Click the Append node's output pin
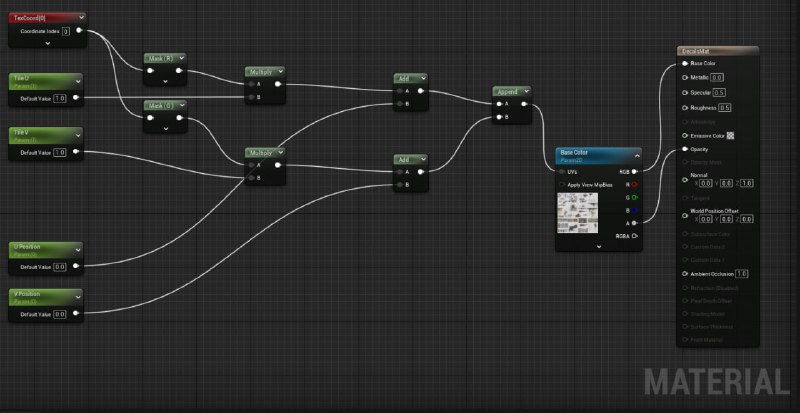The image size is (800, 413). (523, 104)
